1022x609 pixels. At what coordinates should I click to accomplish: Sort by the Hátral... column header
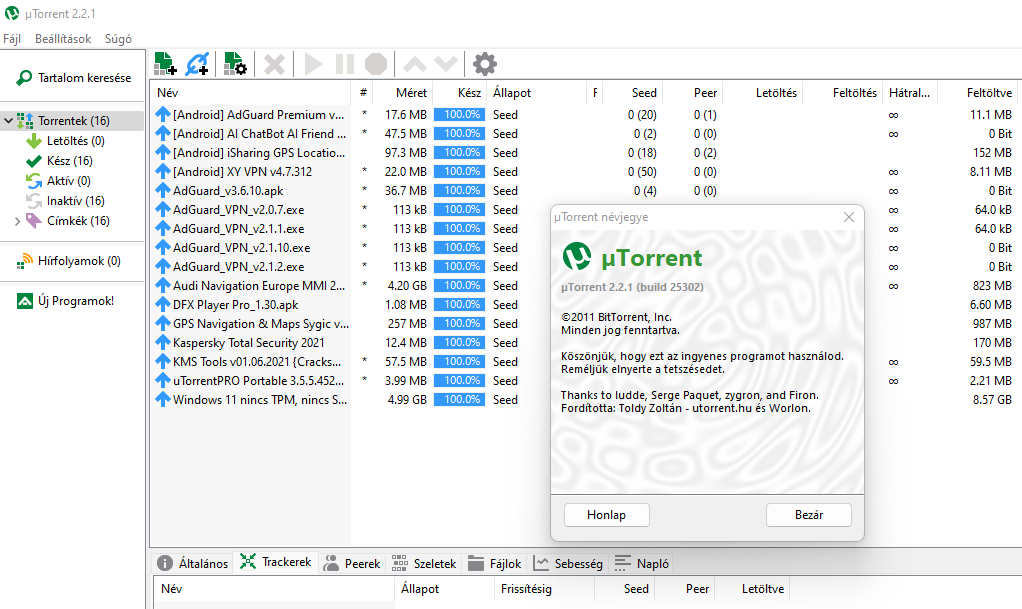coord(910,93)
